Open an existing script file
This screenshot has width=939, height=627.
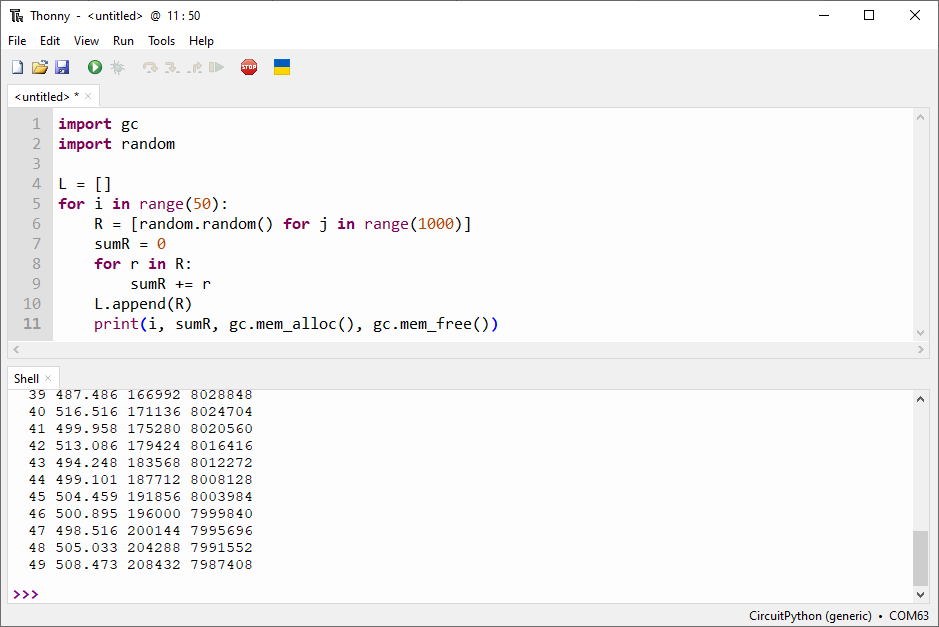(x=39, y=67)
